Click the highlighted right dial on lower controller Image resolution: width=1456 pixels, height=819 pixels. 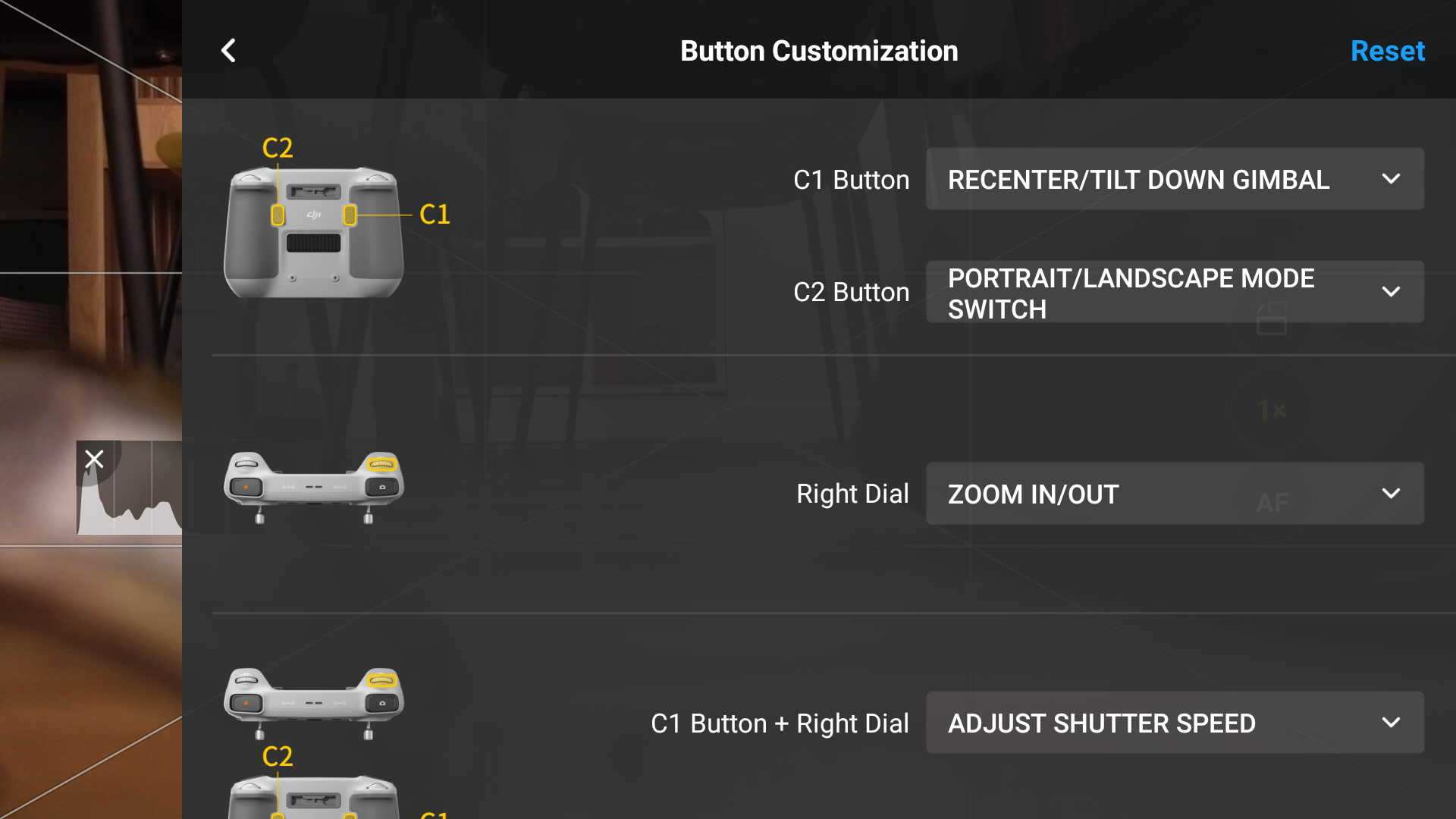coord(381,679)
